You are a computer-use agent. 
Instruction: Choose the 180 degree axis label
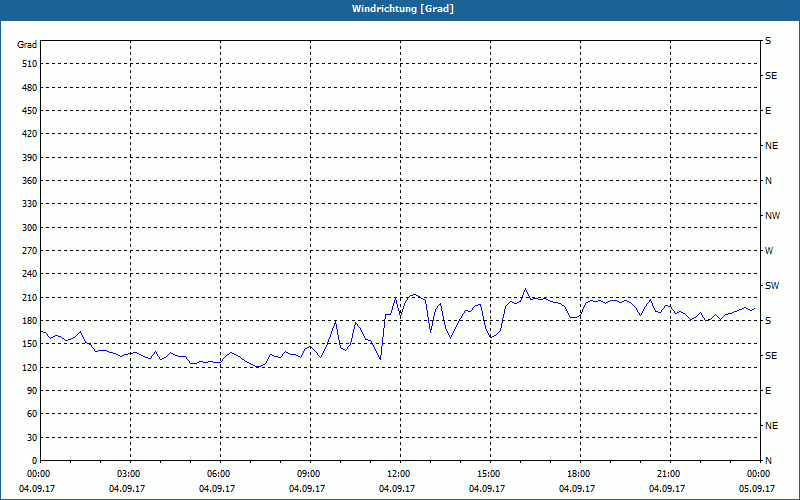click(x=30, y=320)
